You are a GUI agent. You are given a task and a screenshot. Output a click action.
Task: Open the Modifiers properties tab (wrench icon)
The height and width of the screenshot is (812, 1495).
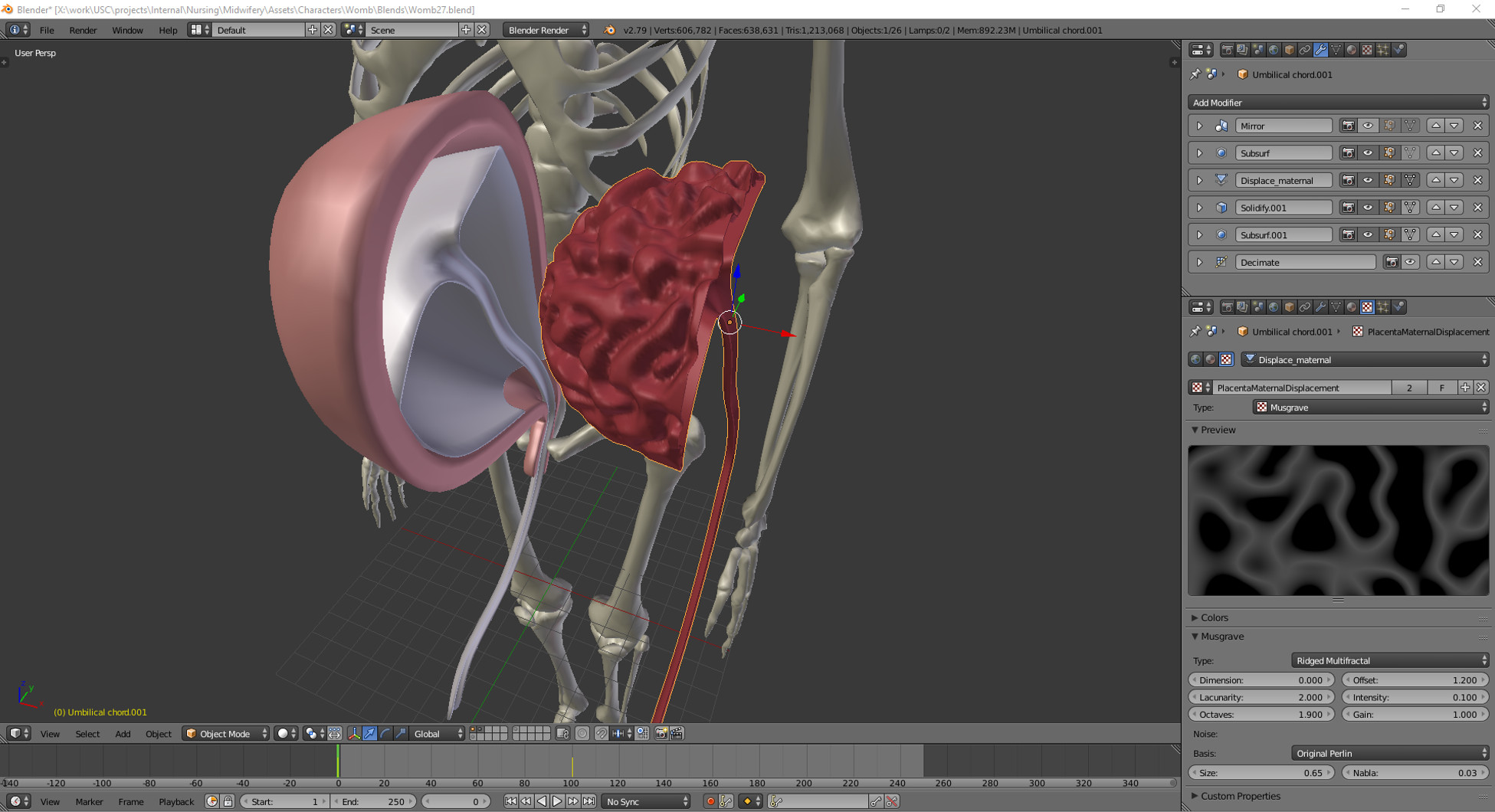1320,50
